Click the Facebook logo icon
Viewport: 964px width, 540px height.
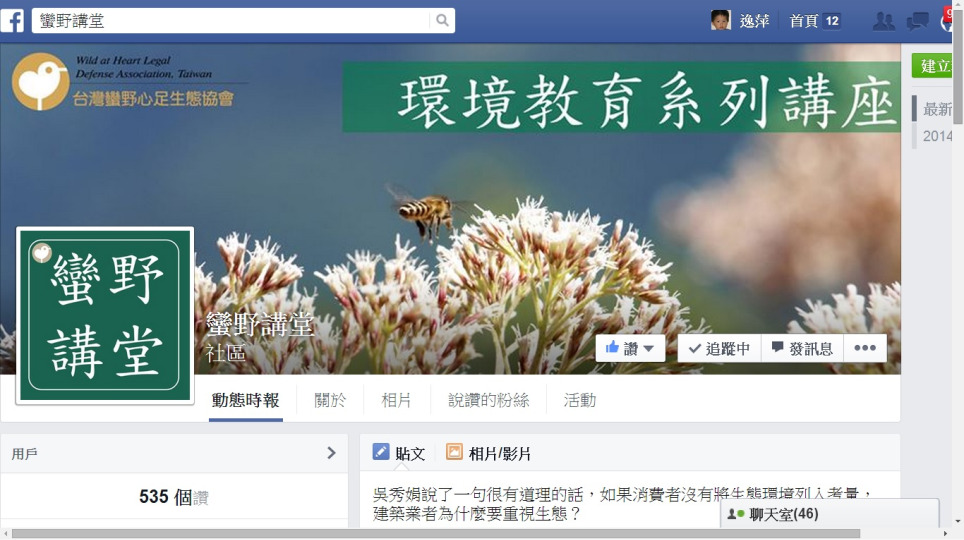(x=12, y=20)
